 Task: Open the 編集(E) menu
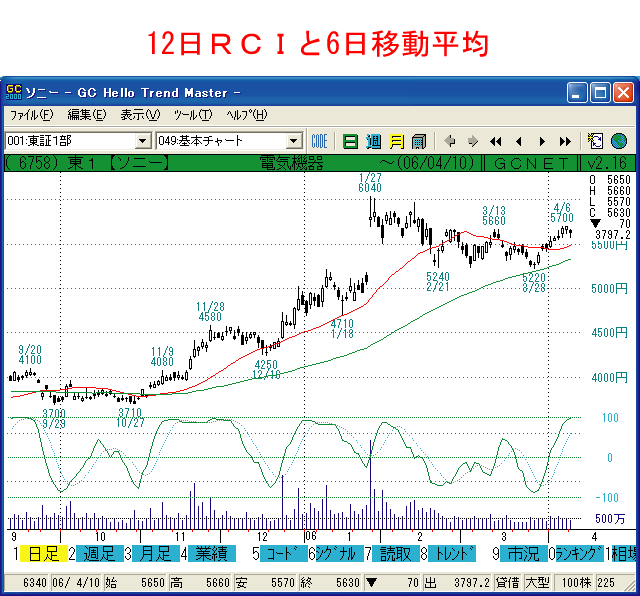[x=87, y=115]
